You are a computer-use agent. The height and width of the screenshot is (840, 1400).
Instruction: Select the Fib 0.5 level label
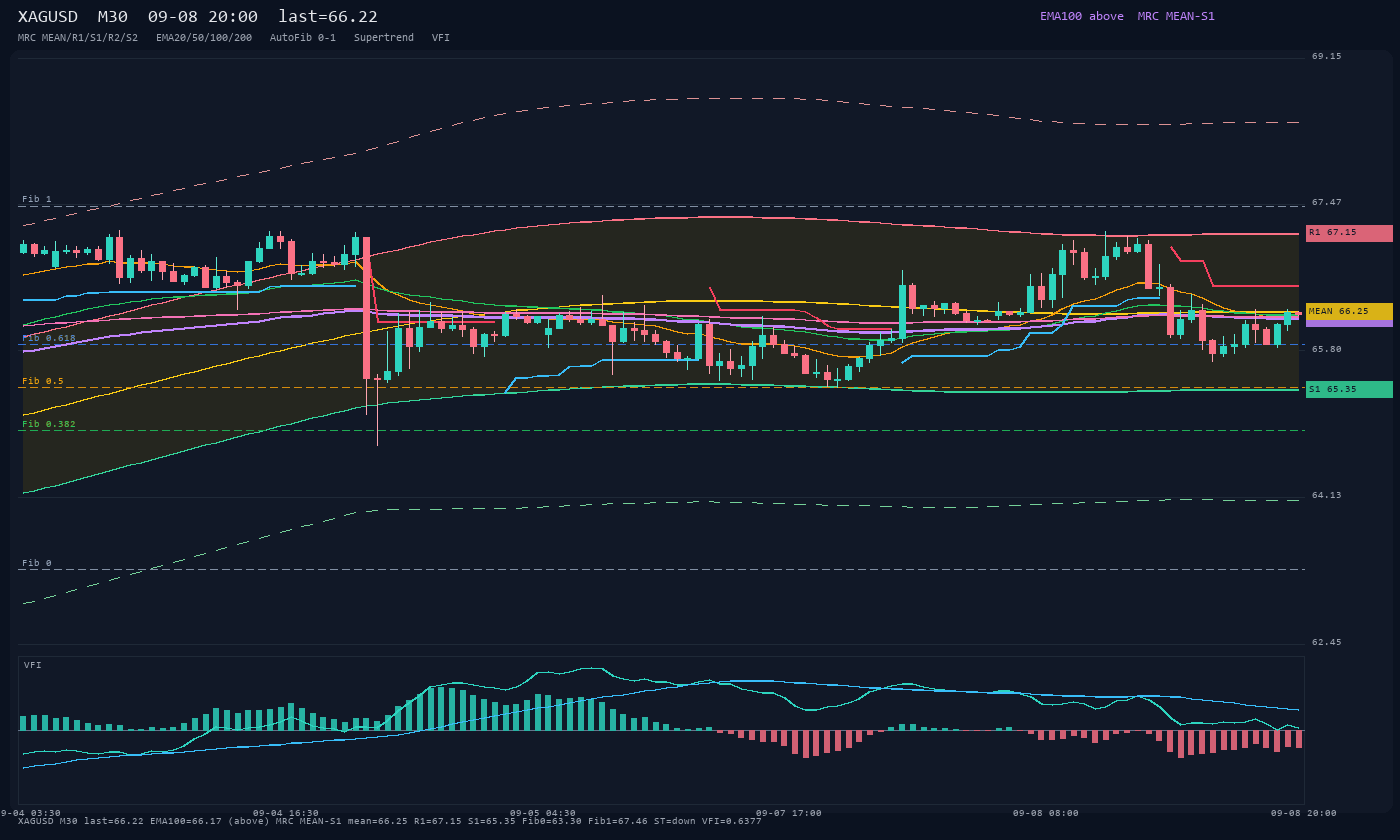pyautogui.click(x=43, y=381)
